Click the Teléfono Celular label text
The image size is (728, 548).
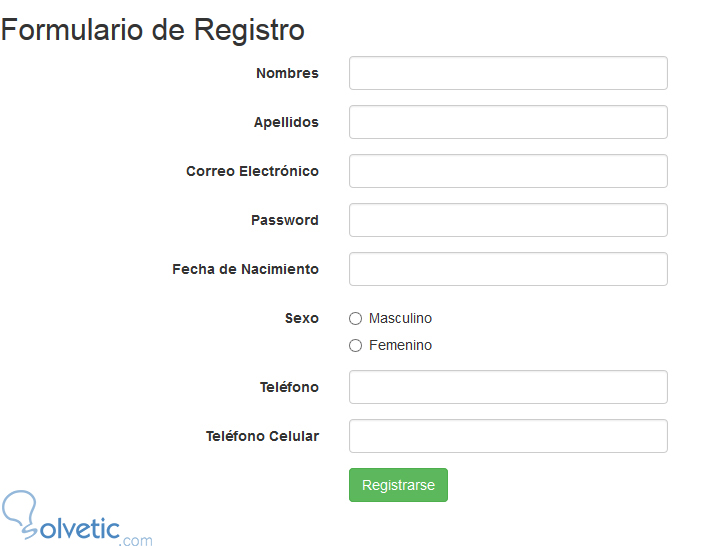pos(262,436)
